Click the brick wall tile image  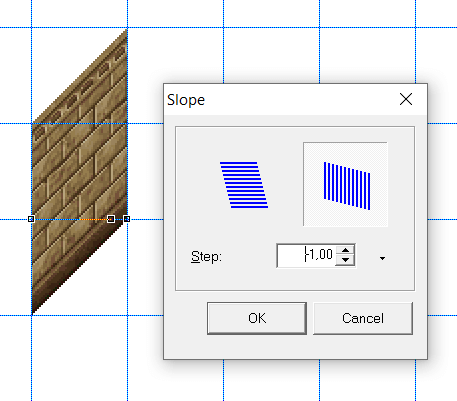point(79,172)
